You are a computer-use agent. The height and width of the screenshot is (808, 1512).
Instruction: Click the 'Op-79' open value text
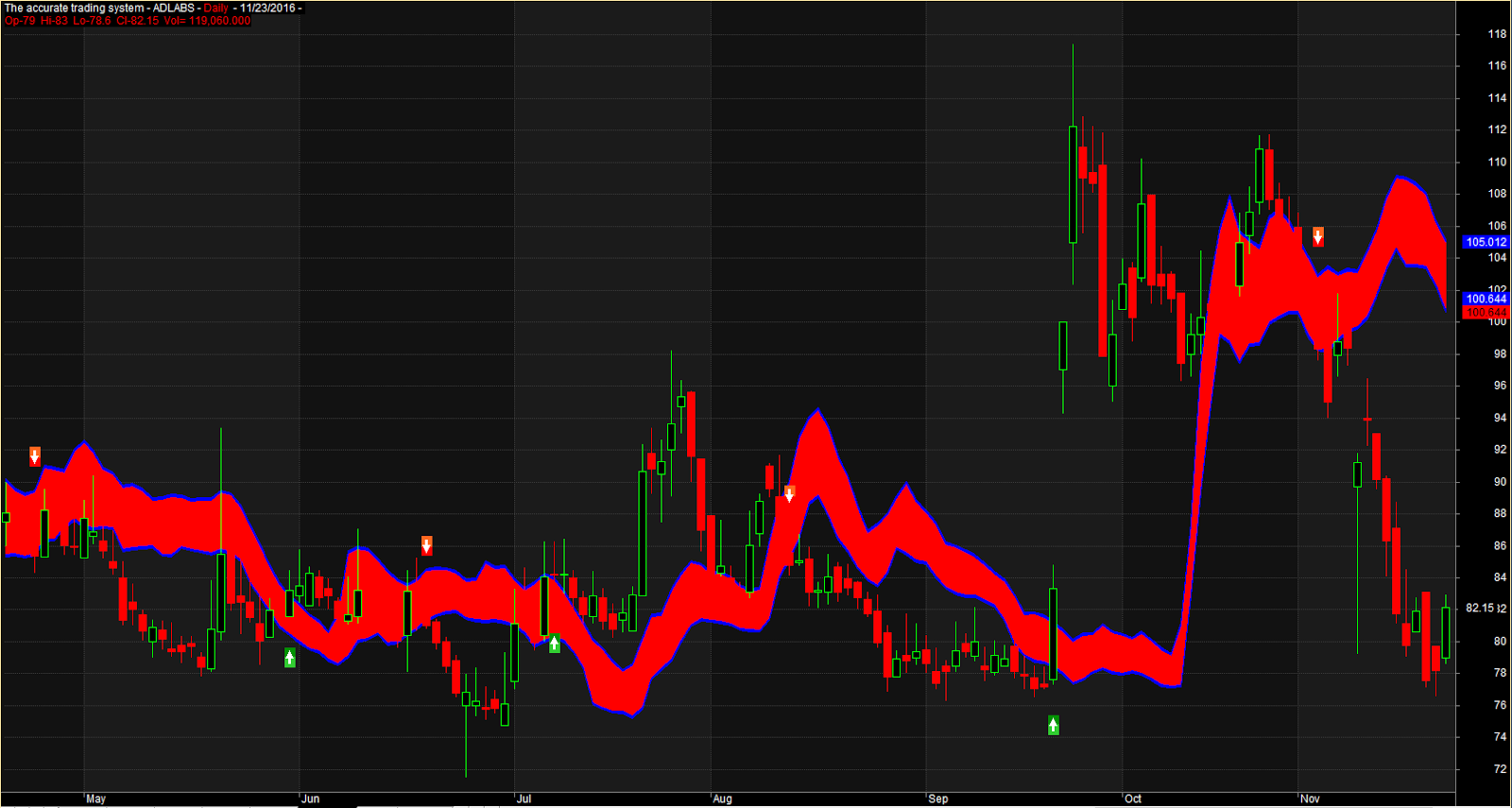click(x=20, y=21)
